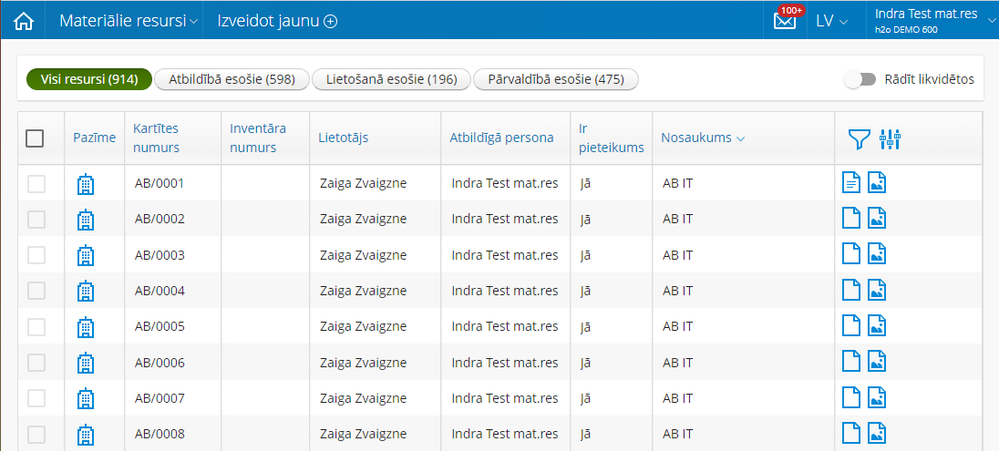View image icon for AB/0003
This screenshot has width=999, height=451.
[x=877, y=255]
